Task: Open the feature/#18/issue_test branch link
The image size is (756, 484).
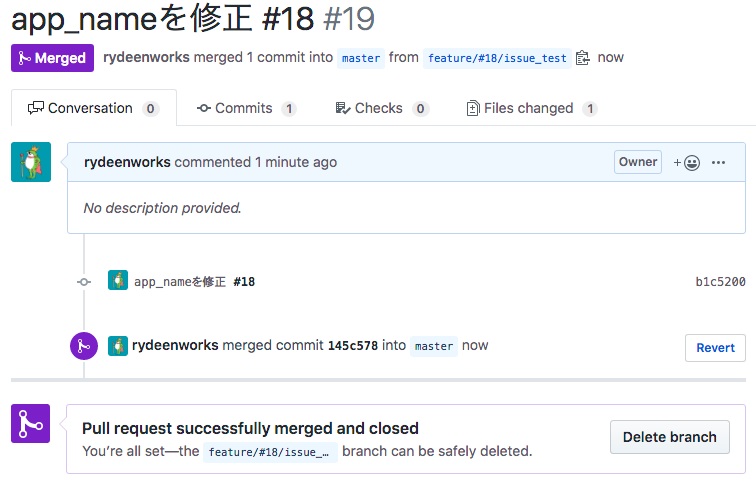Action: point(497,58)
